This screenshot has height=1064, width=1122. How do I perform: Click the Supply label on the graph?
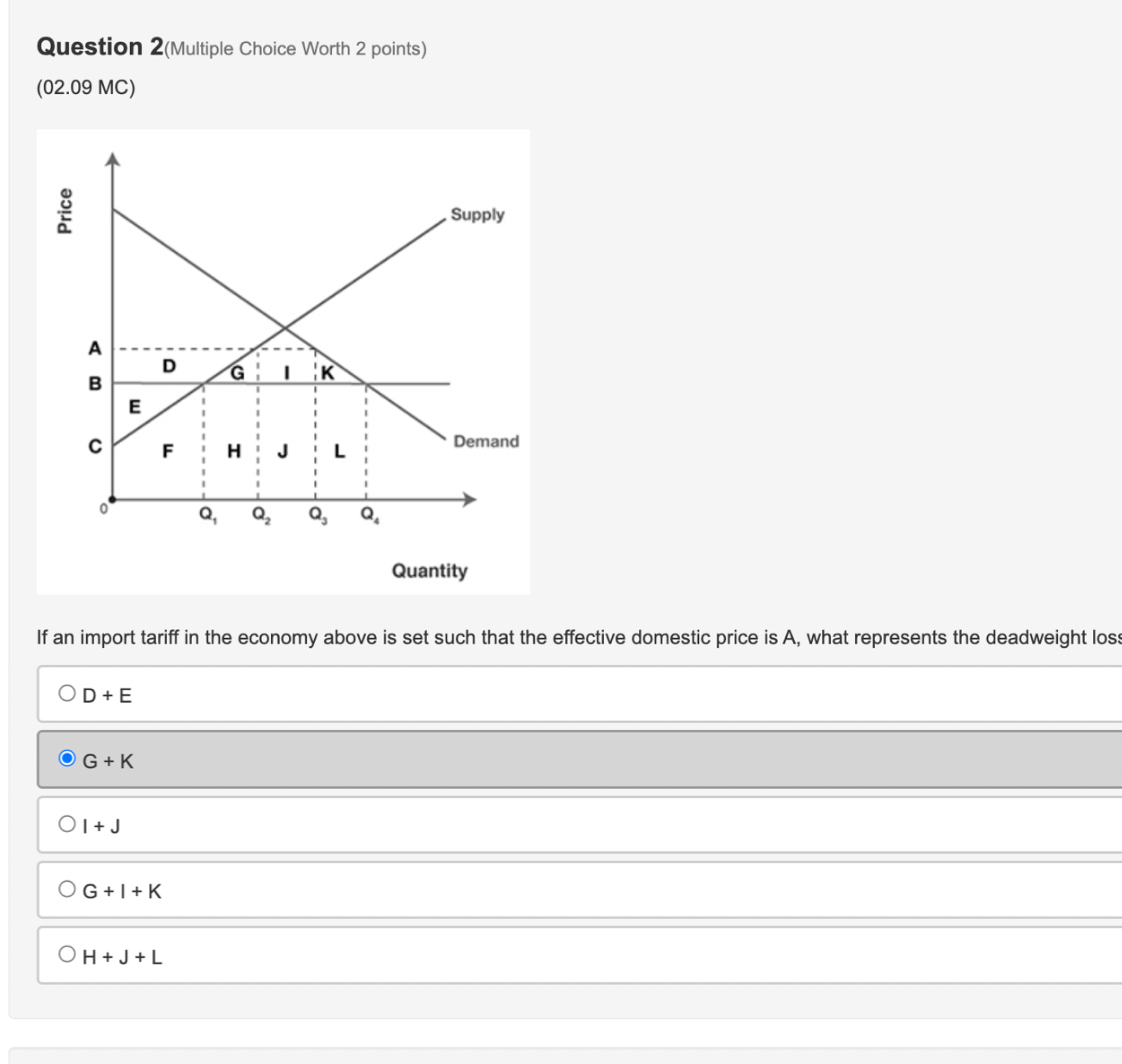point(477,214)
